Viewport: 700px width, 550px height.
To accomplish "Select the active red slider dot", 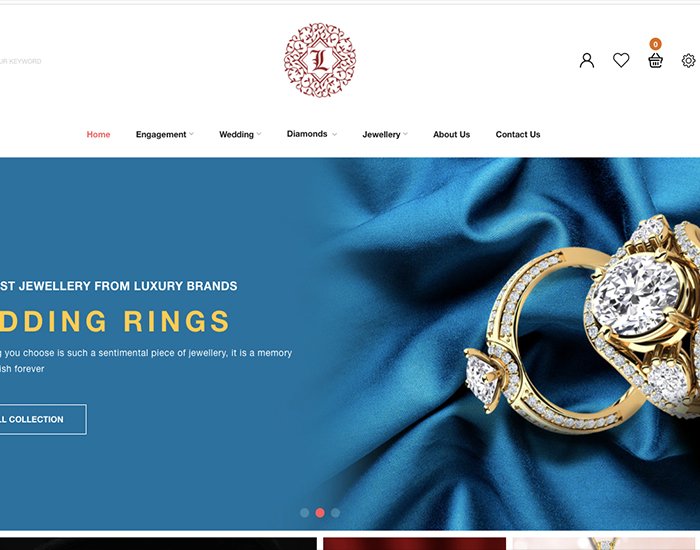I will (x=320, y=512).
